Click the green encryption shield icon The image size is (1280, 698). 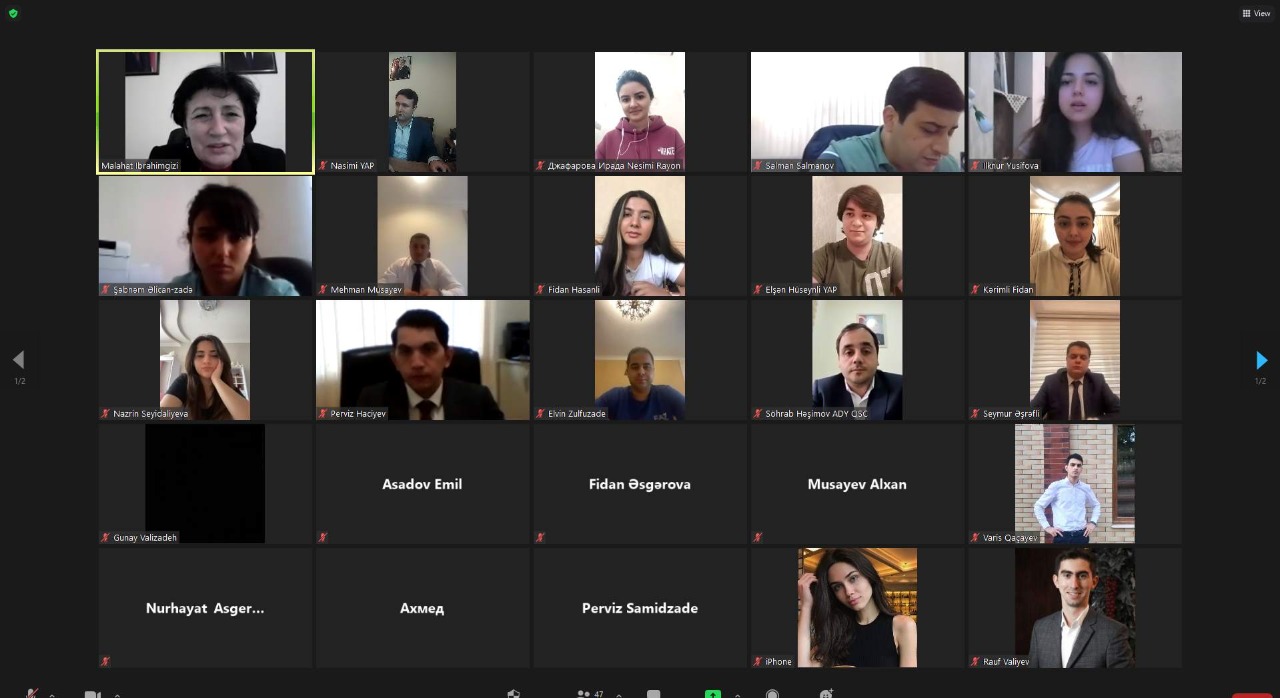[x=13, y=13]
